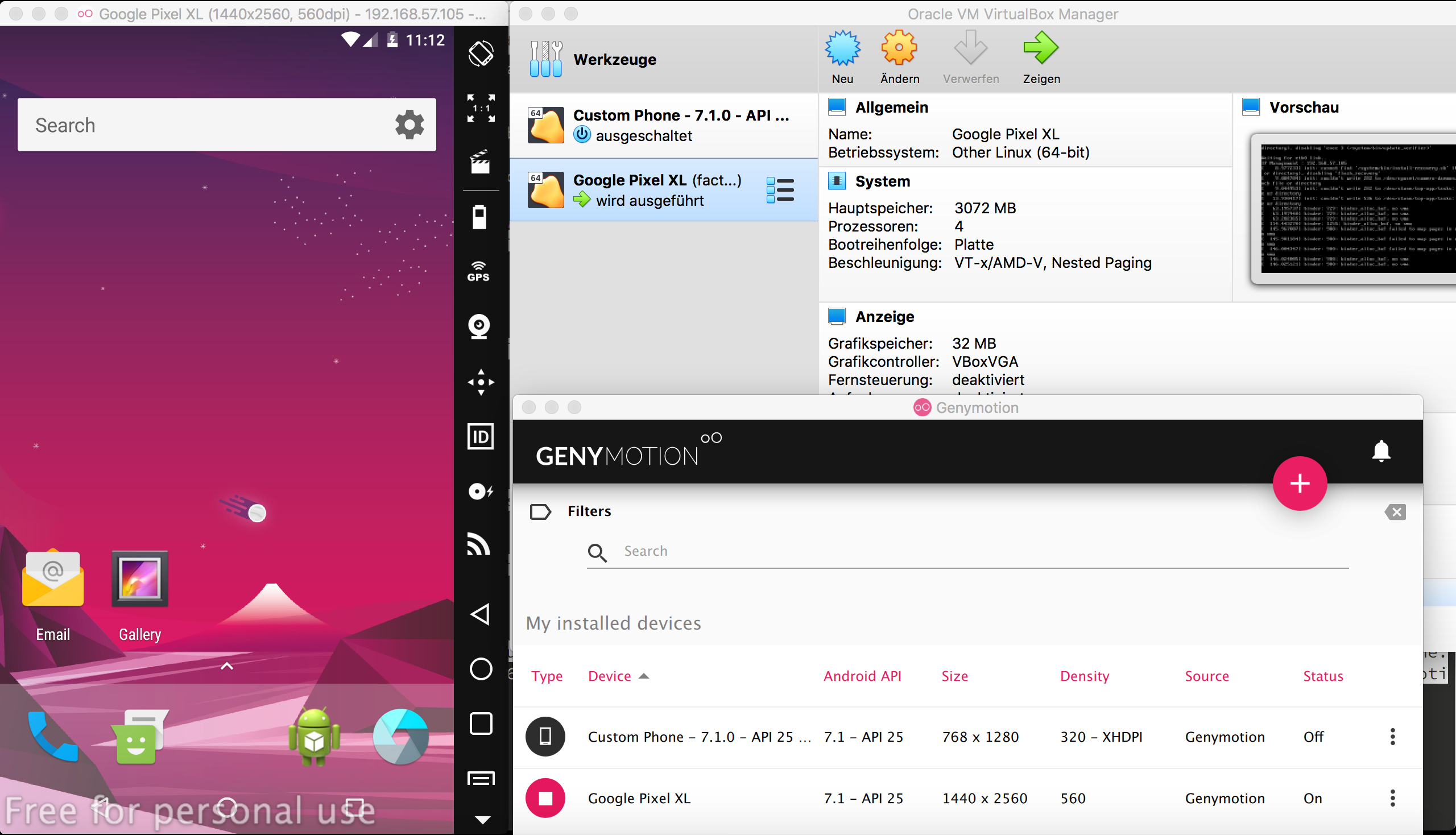Open the battery widget

[x=479, y=217]
